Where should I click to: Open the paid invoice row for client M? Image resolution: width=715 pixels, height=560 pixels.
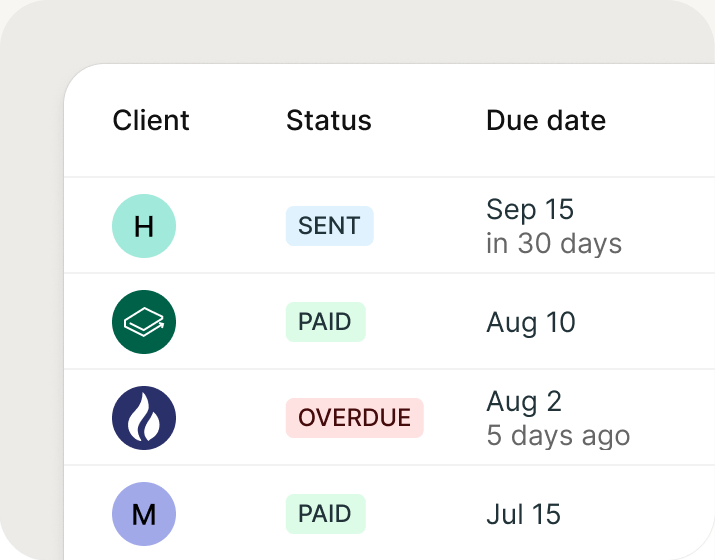pos(389,513)
